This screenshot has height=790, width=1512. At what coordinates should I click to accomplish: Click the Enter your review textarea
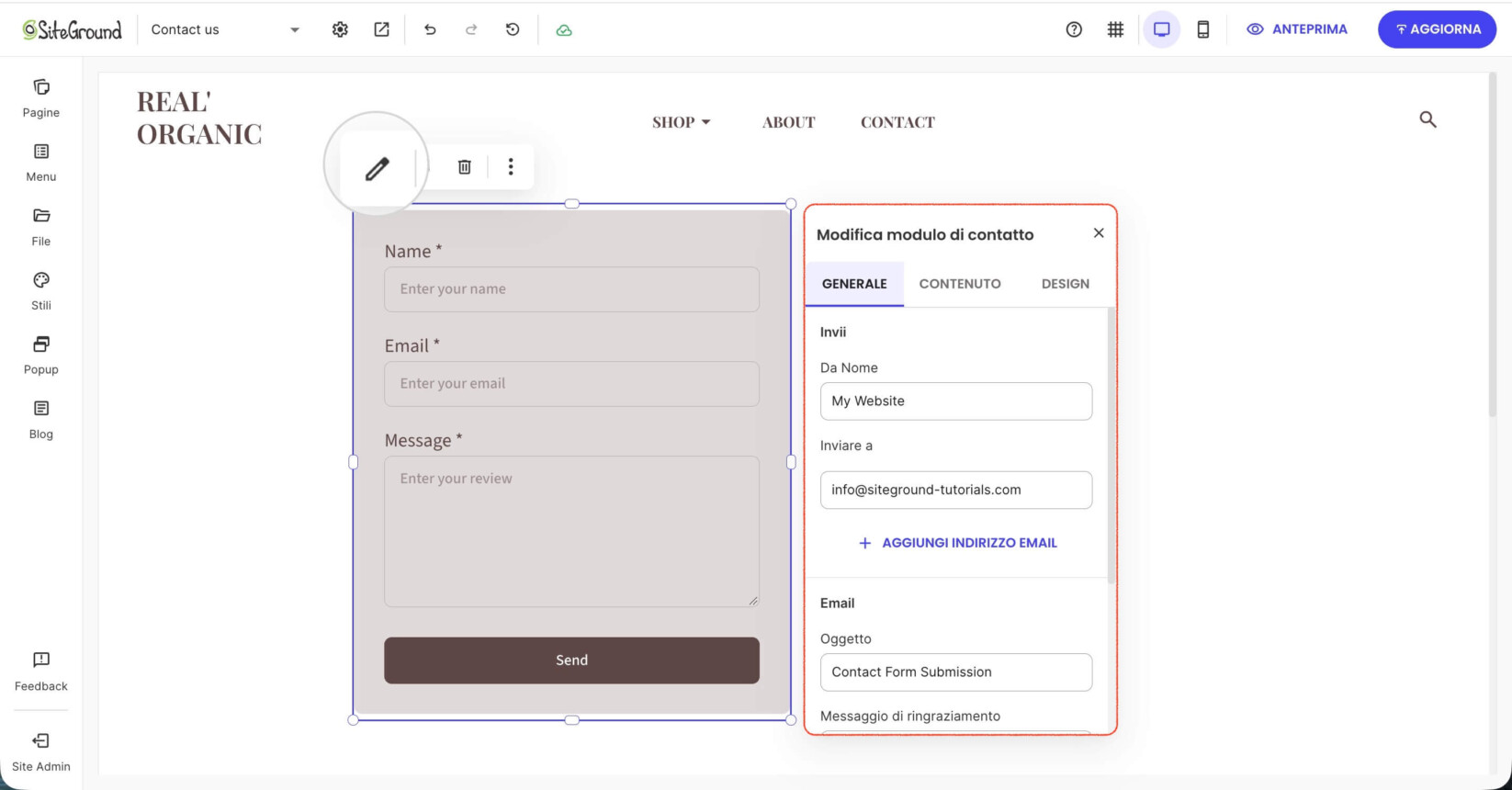coord(571,532)
